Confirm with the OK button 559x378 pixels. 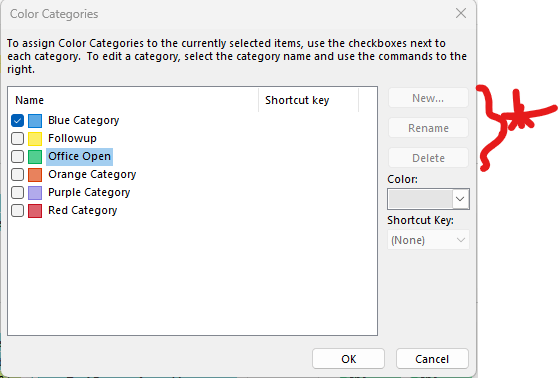click(x=348, y=359)
